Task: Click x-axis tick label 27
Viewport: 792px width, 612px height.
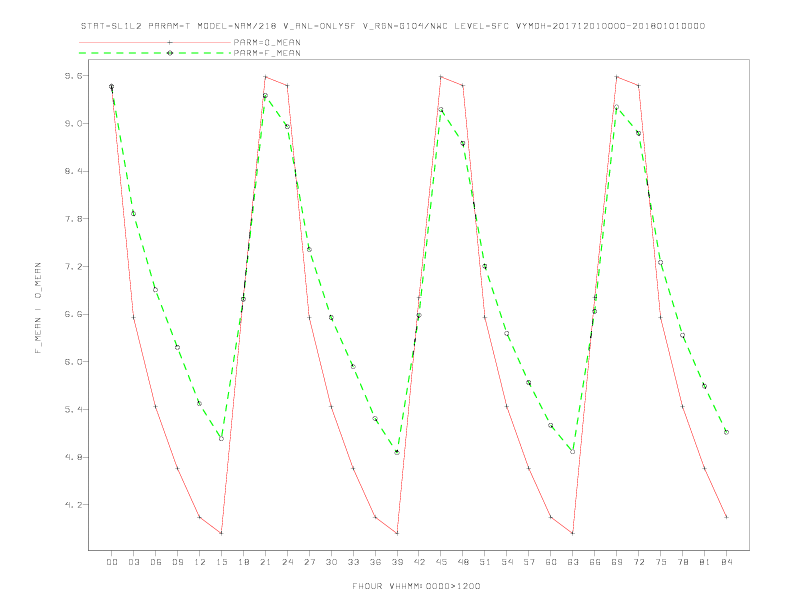Action: (309, 562)
